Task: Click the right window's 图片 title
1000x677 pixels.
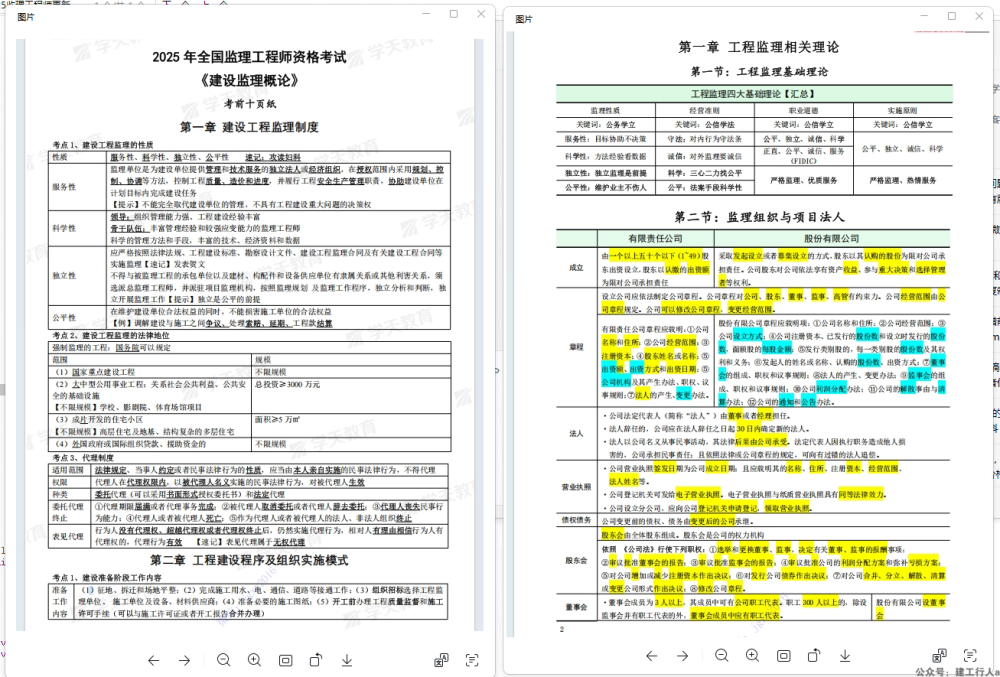Action: [524, 19]
